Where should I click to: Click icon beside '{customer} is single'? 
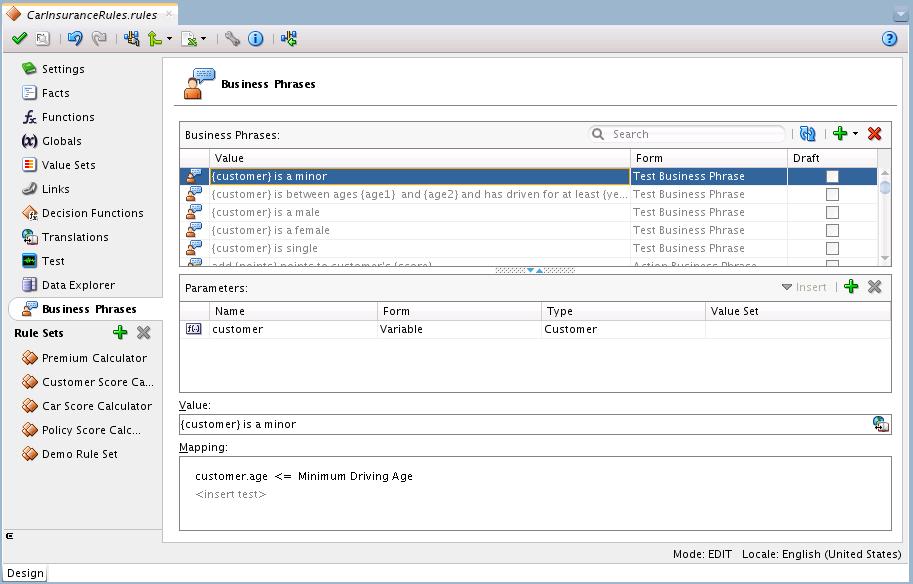(x=194, y=248)
